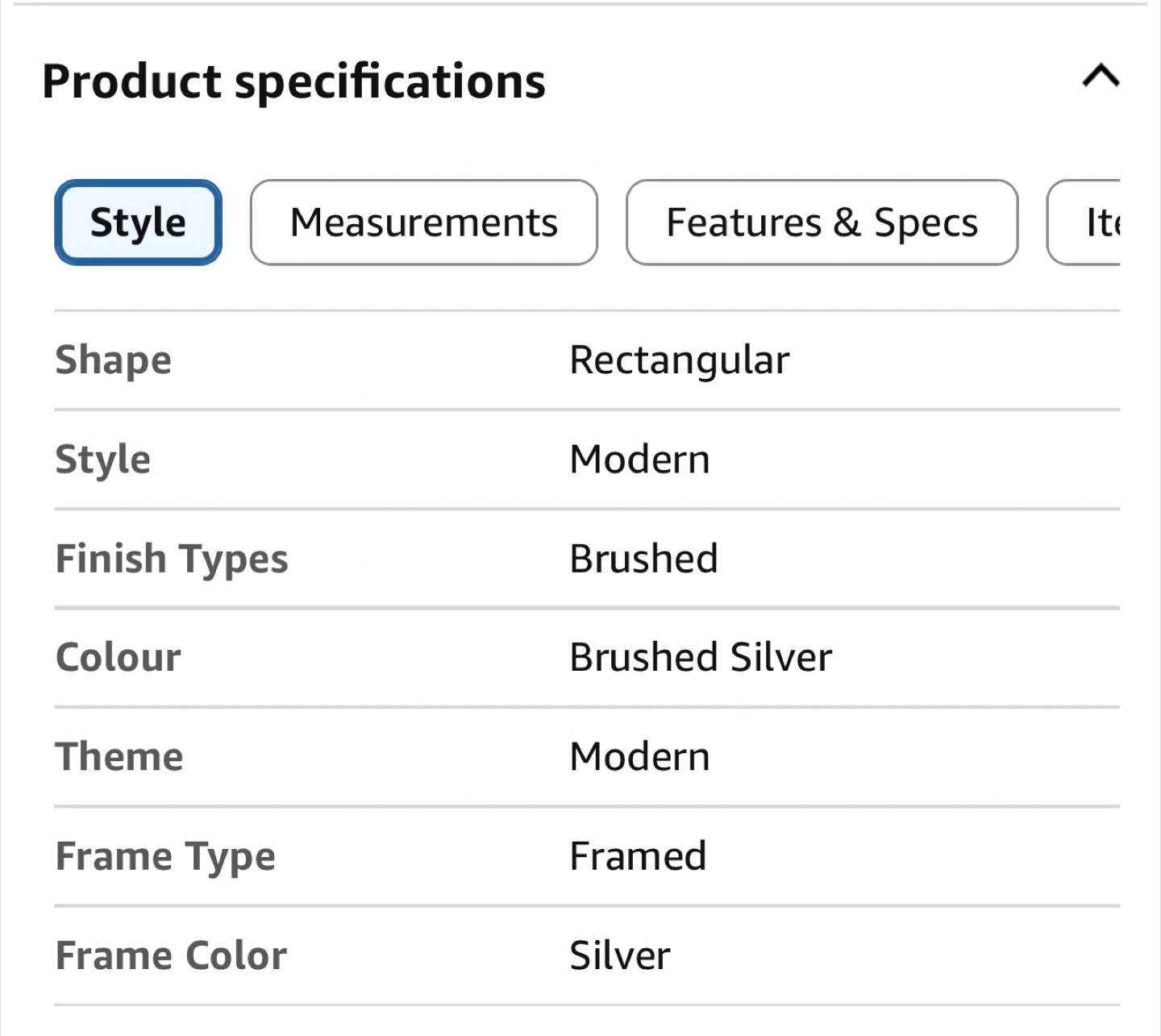Click the Rectangular value
This screenshot has width=1161, height=1036.
pyautogui.click(x=679, y=360)
